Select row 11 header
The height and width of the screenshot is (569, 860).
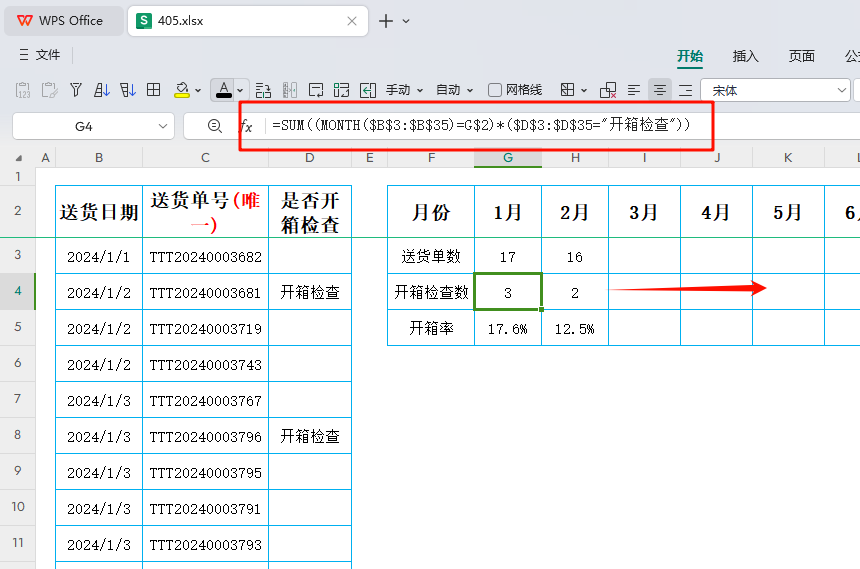(18, 543)
